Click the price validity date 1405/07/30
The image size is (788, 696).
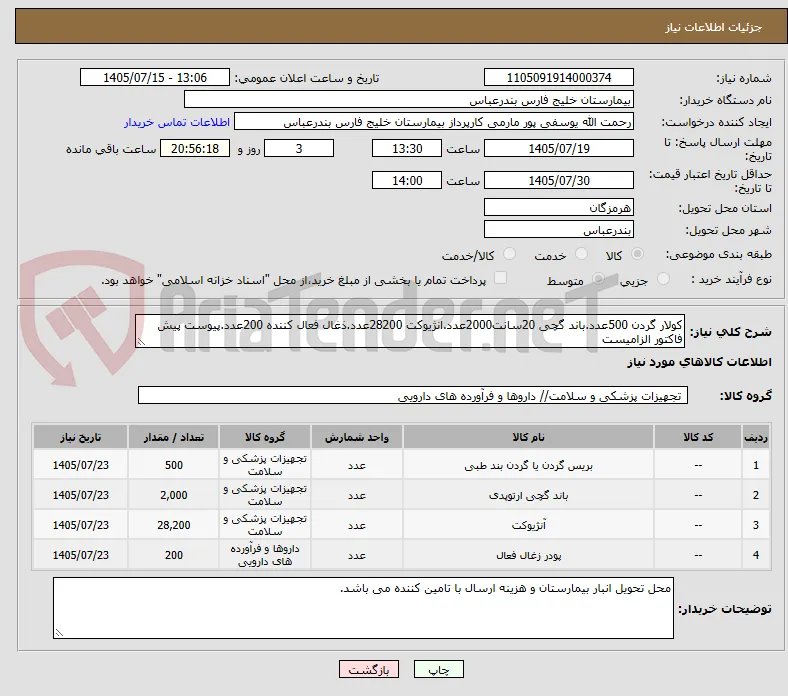(558, 180)
